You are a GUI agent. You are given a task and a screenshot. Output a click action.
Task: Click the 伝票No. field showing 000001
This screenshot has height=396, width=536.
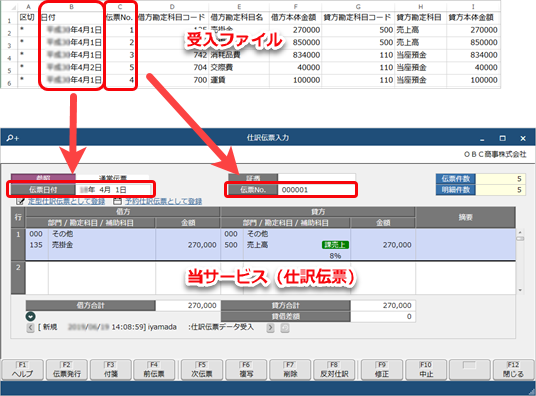coord(317,189)
